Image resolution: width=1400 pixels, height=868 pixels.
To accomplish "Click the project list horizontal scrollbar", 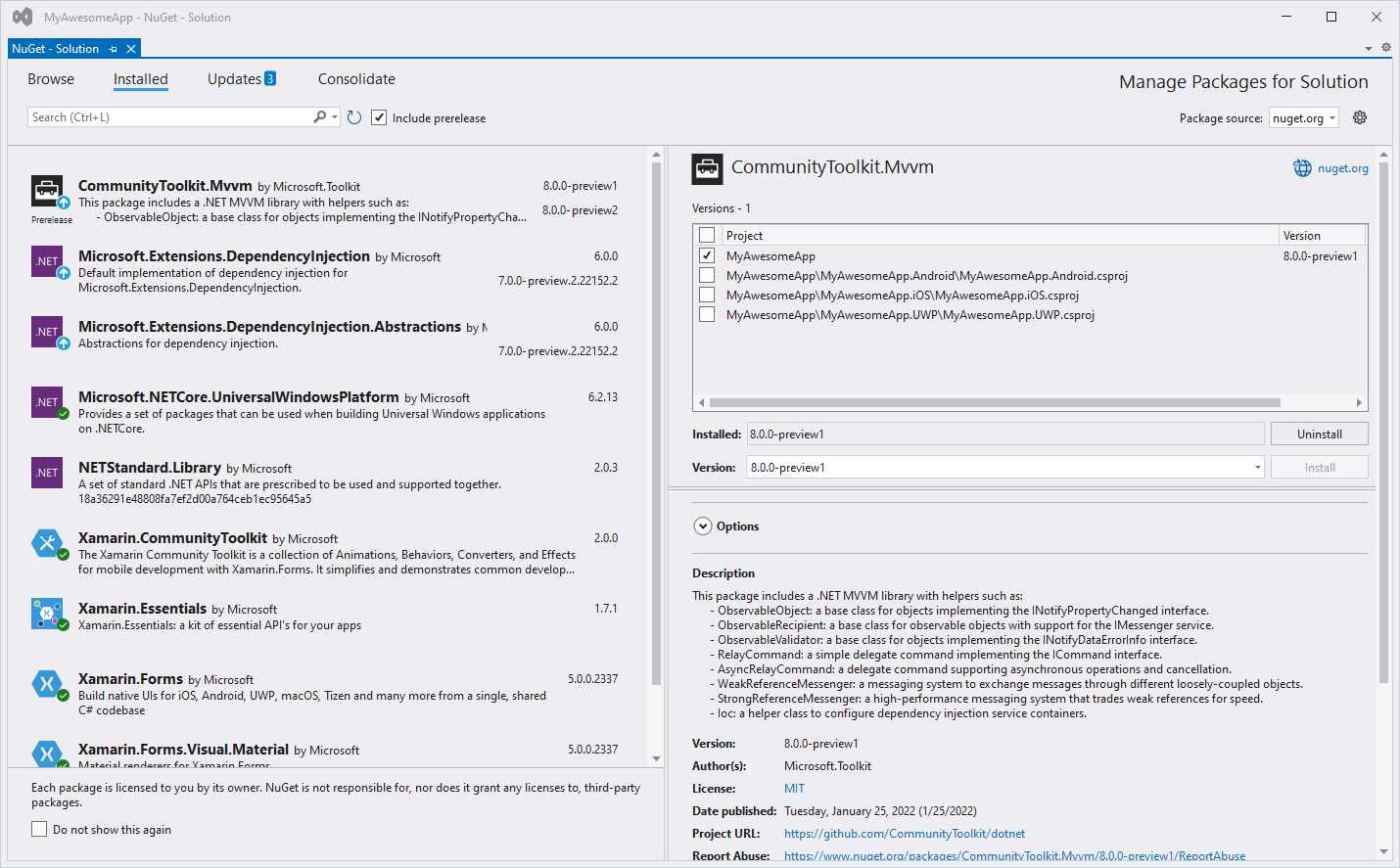I will point(994,402).
